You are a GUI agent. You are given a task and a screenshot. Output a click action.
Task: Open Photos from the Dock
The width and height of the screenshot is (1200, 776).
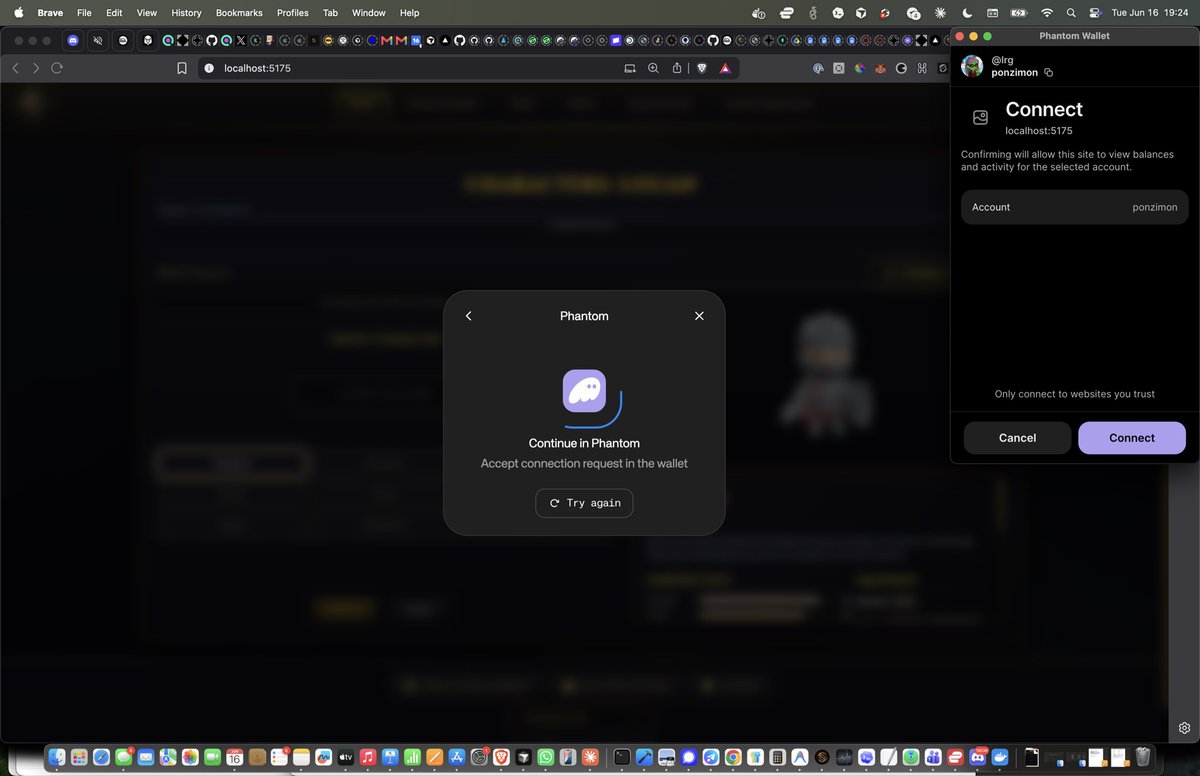[x=189, y=758]
